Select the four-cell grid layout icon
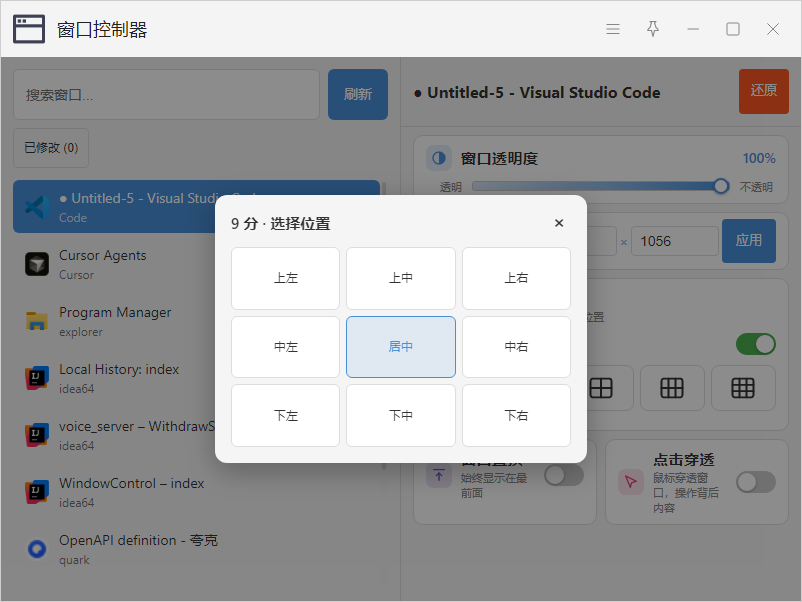Screen dimensions: 802x602 (601, 388)
